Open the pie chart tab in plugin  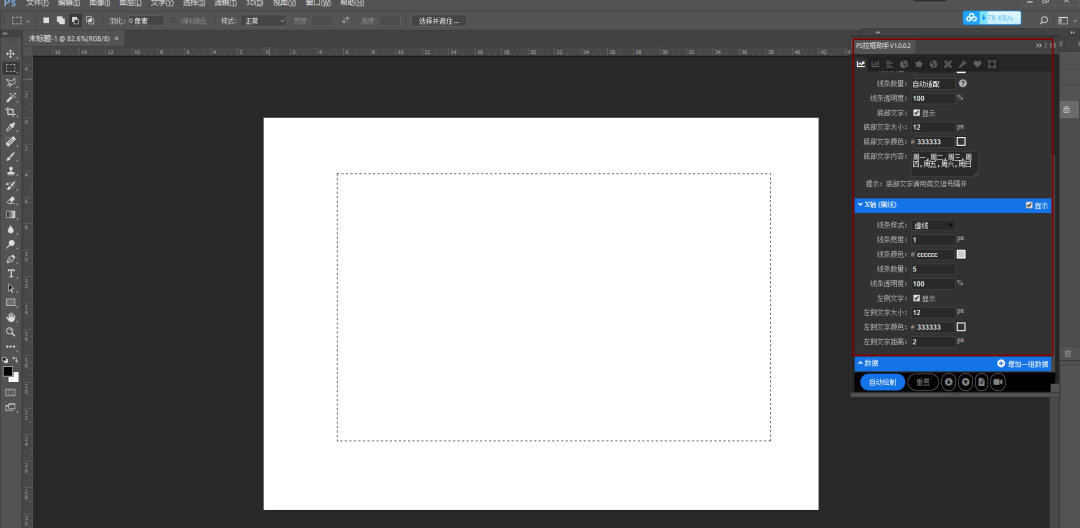coord(904,65)
